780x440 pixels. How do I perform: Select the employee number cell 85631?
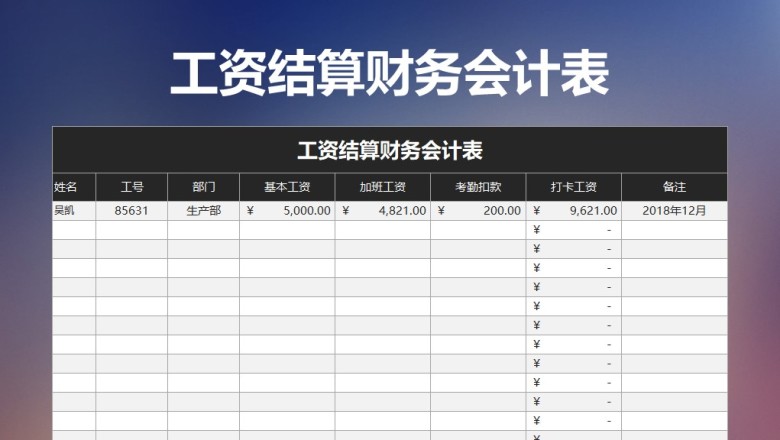click(132, 211)
